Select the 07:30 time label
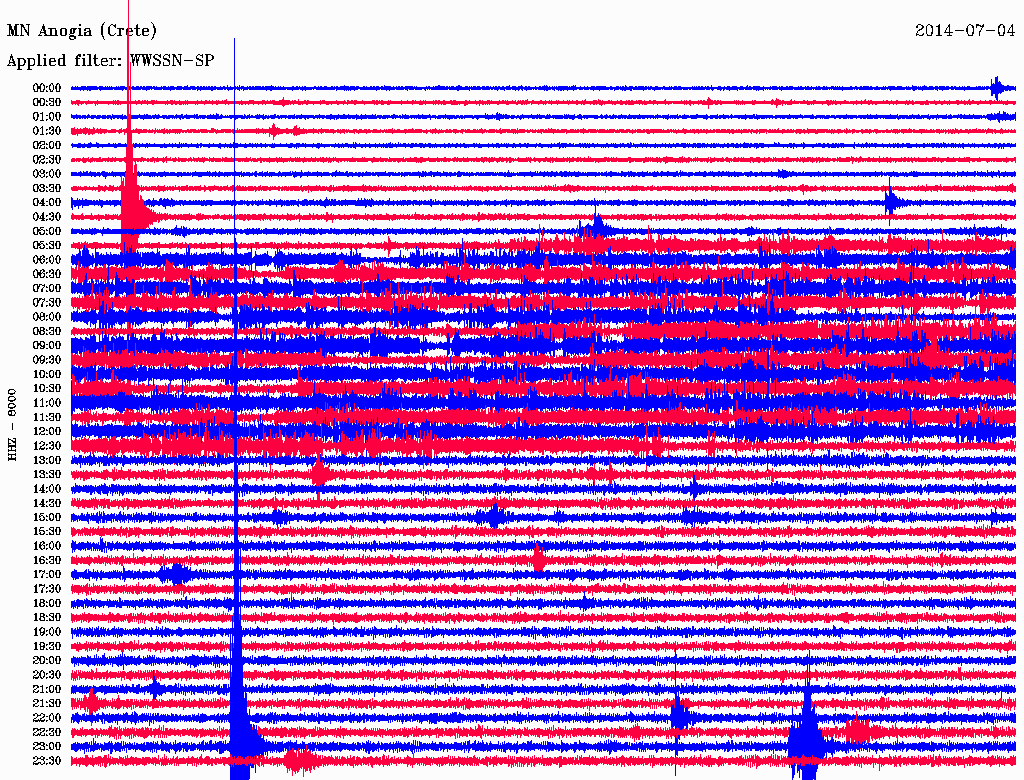Viewport: 1024px width, 780px height. click(x=47, y=302)
